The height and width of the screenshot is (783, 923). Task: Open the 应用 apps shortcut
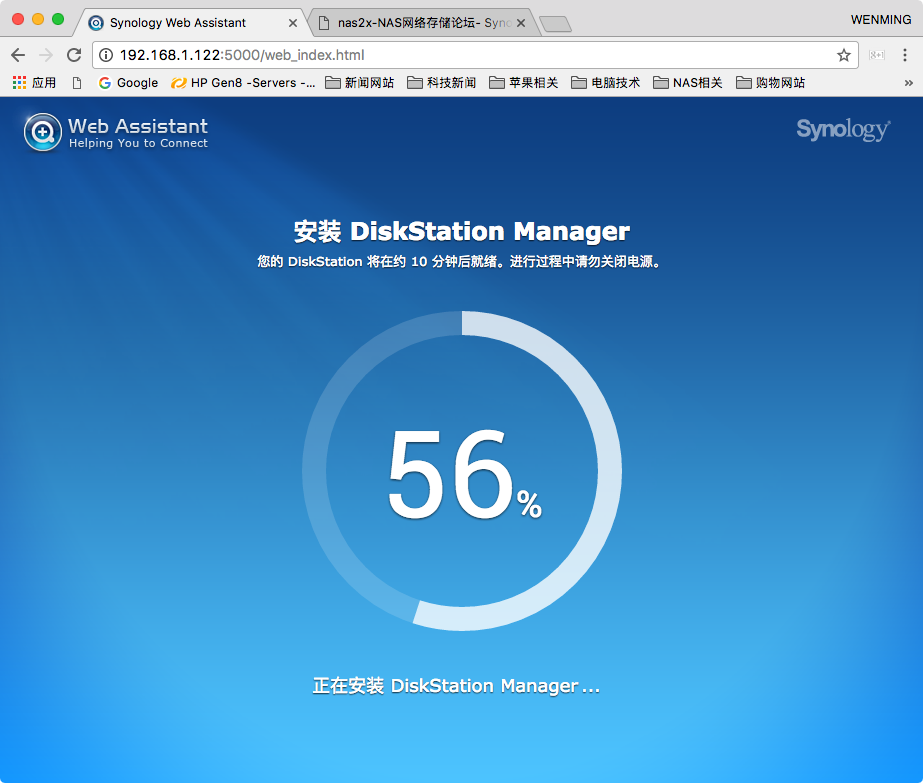[34, 83]
